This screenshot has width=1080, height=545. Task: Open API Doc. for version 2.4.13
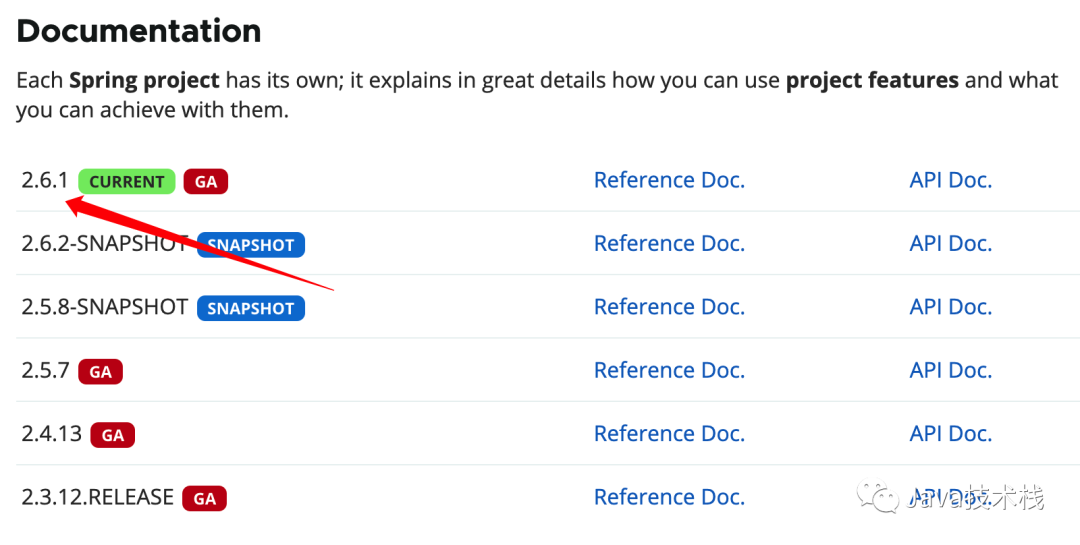point(951,433)
